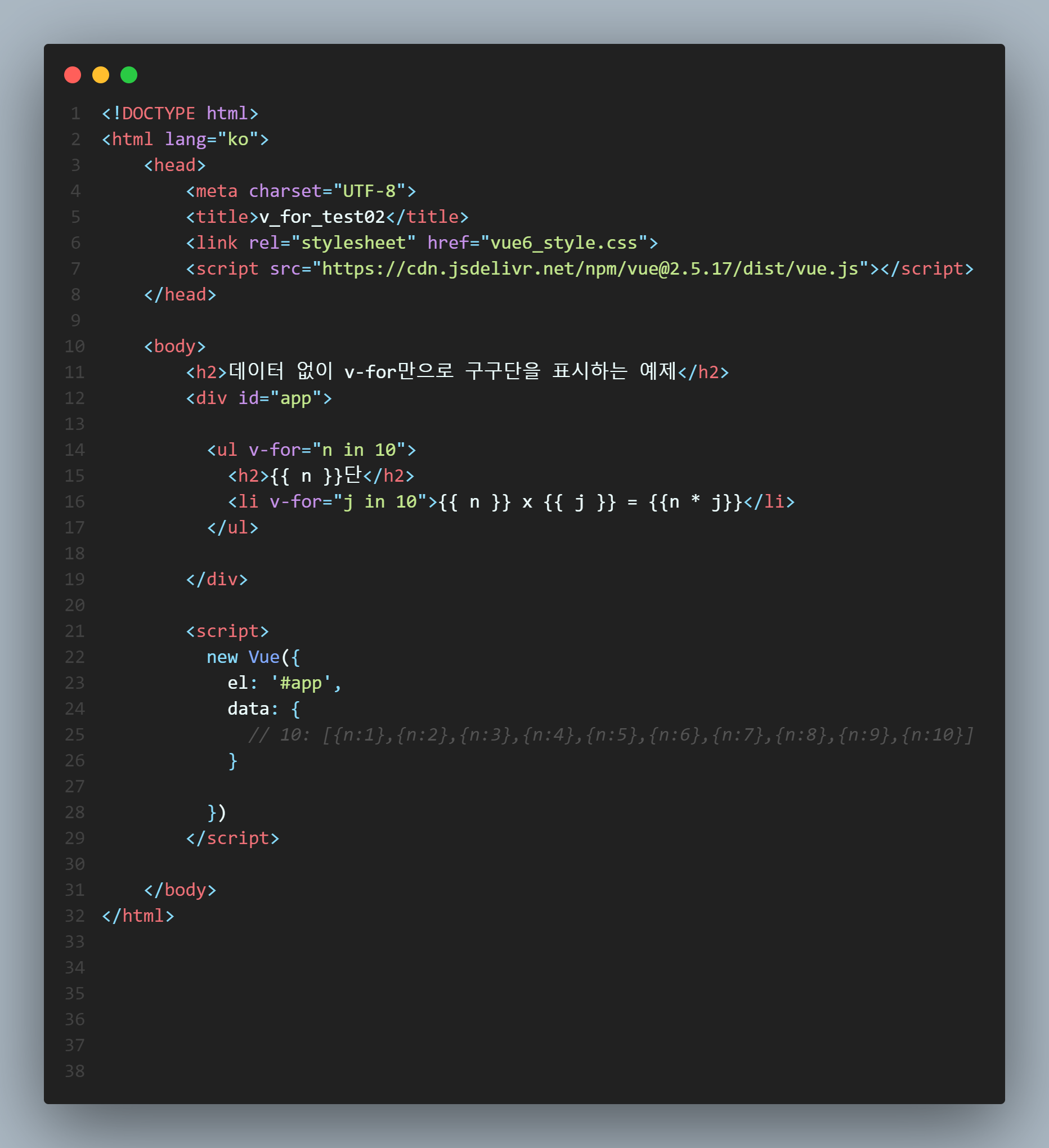Click the Vue CDN script URL
The image size is (1049, 1148).
(x=590, y=269)
